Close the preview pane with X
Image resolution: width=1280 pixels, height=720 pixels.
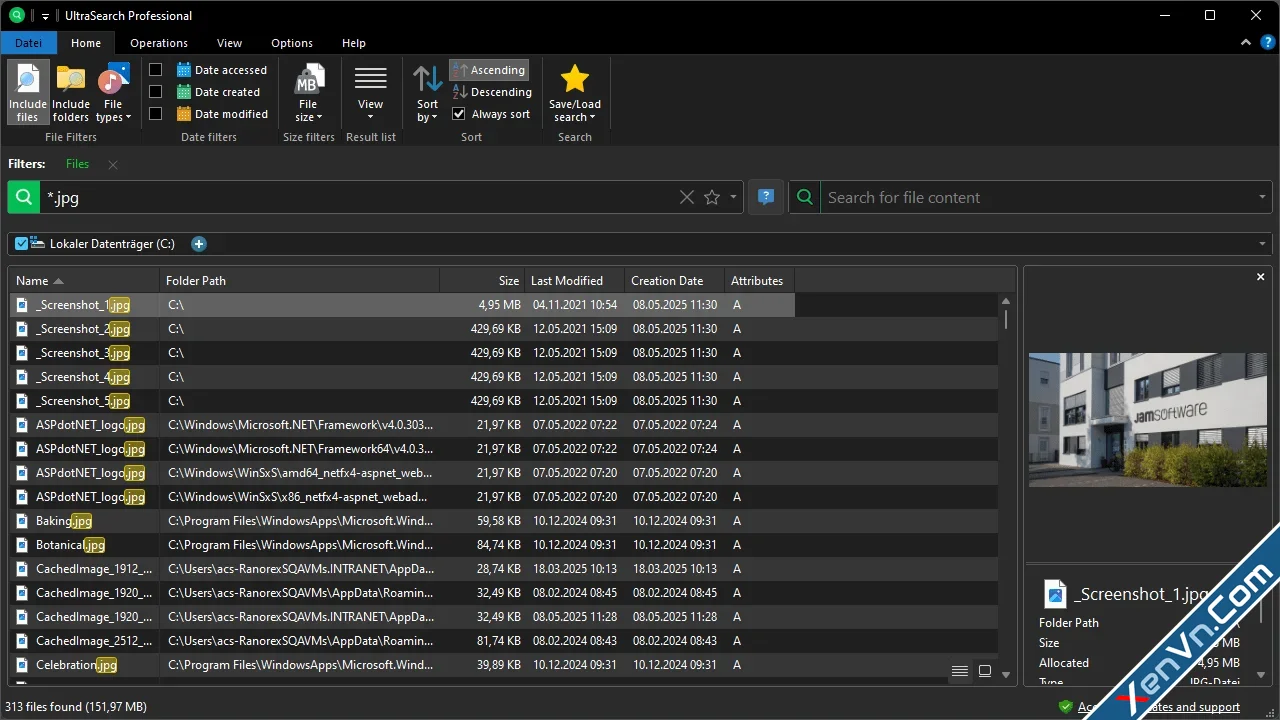pyautogui.click(x=1261, y=277)
